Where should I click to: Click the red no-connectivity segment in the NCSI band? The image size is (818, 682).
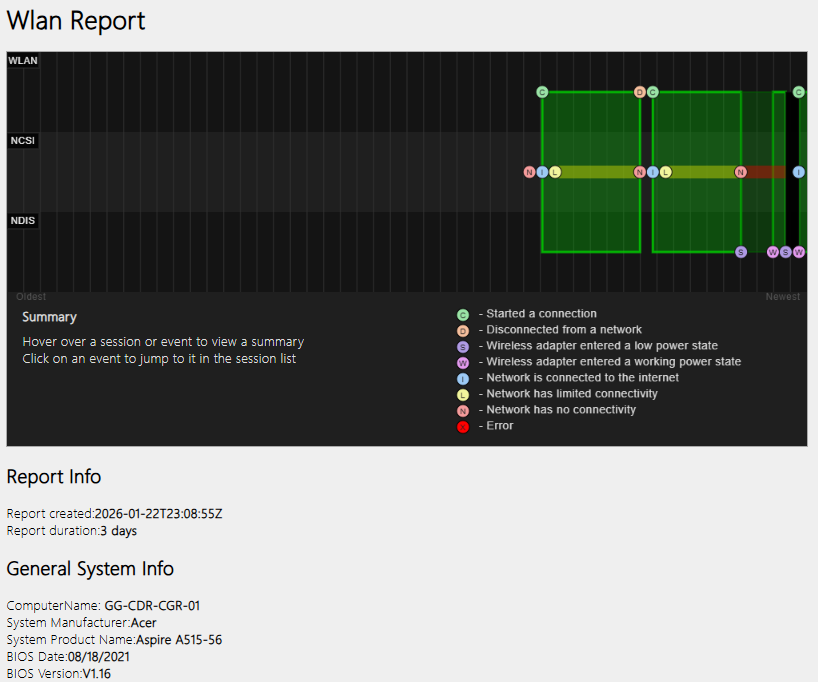pos(765,172)
